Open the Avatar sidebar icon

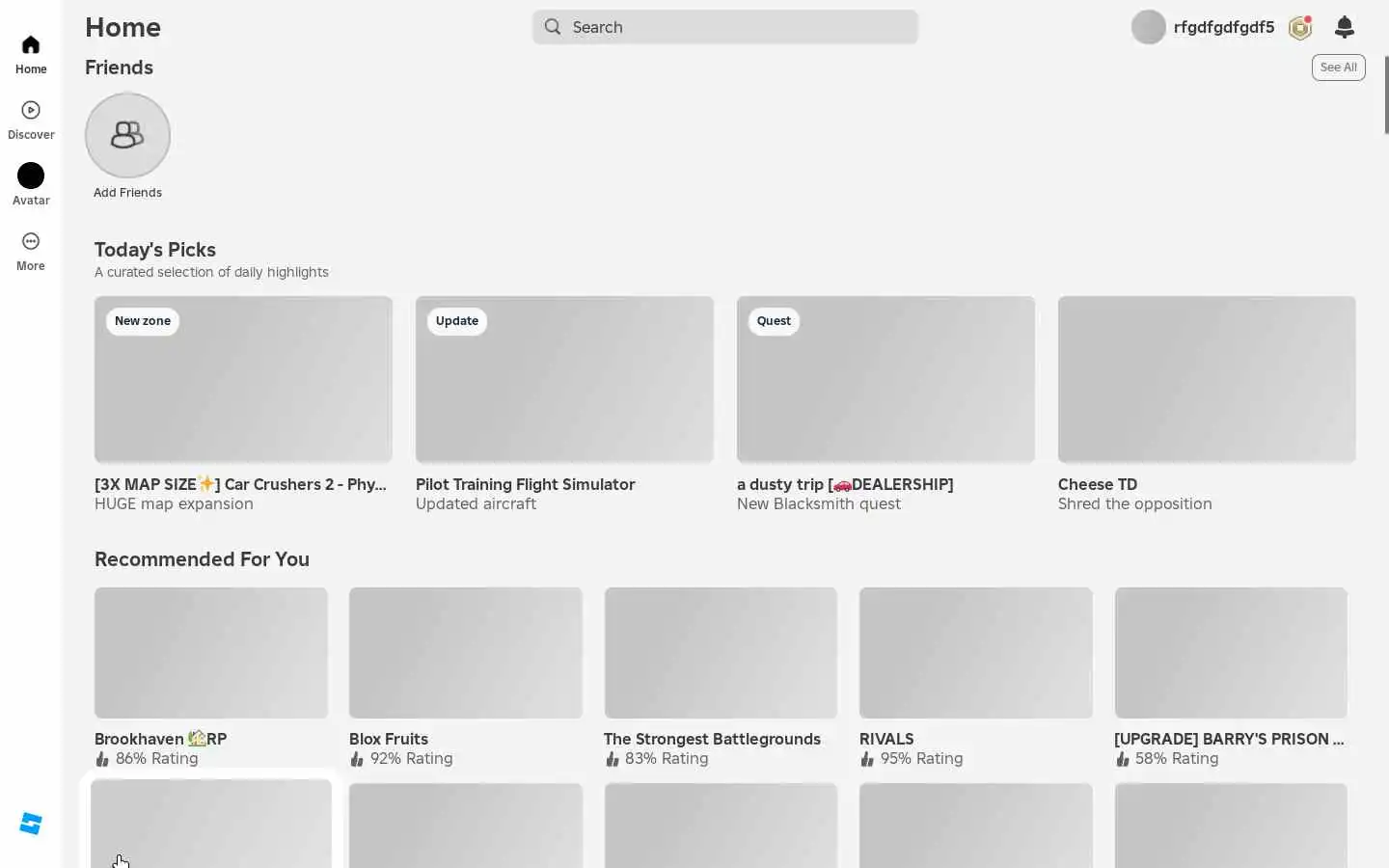(x=31, y=176)
